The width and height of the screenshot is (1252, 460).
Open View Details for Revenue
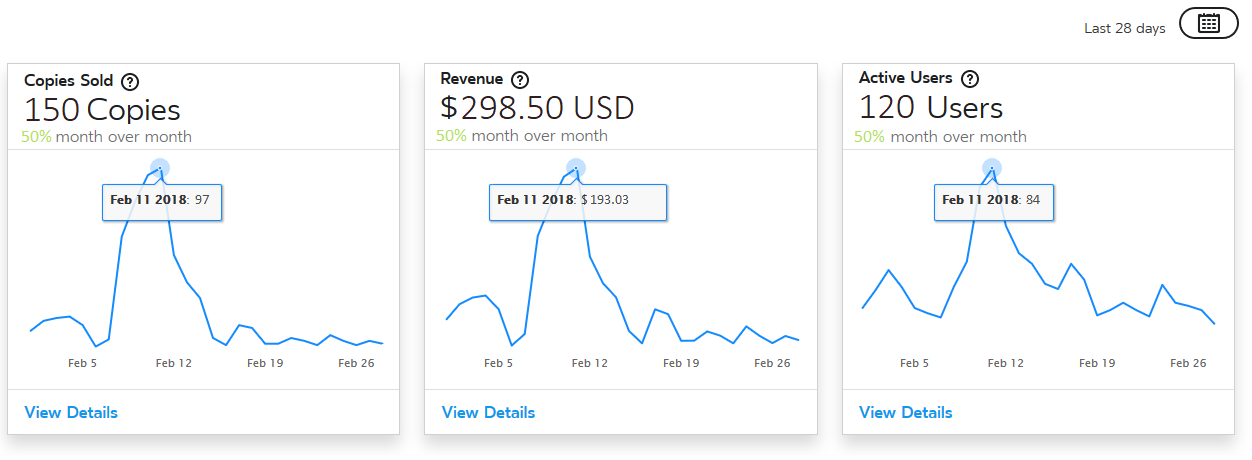(x=488, y=412)
